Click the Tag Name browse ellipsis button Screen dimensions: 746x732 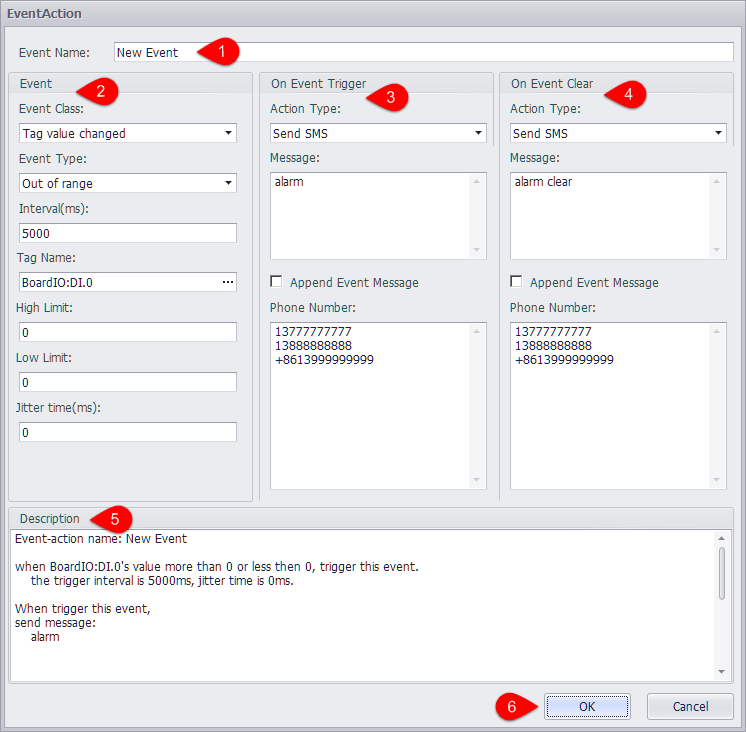228,283
